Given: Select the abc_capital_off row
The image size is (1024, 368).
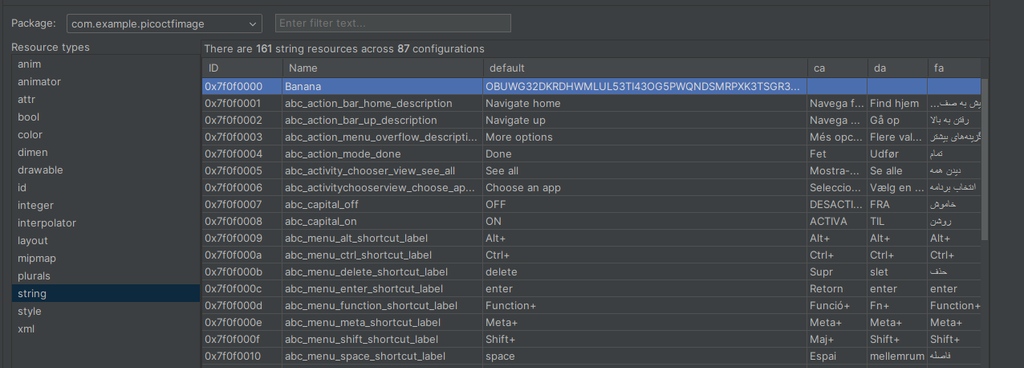Looking at the screenshot, I should [x=591, y=204].
